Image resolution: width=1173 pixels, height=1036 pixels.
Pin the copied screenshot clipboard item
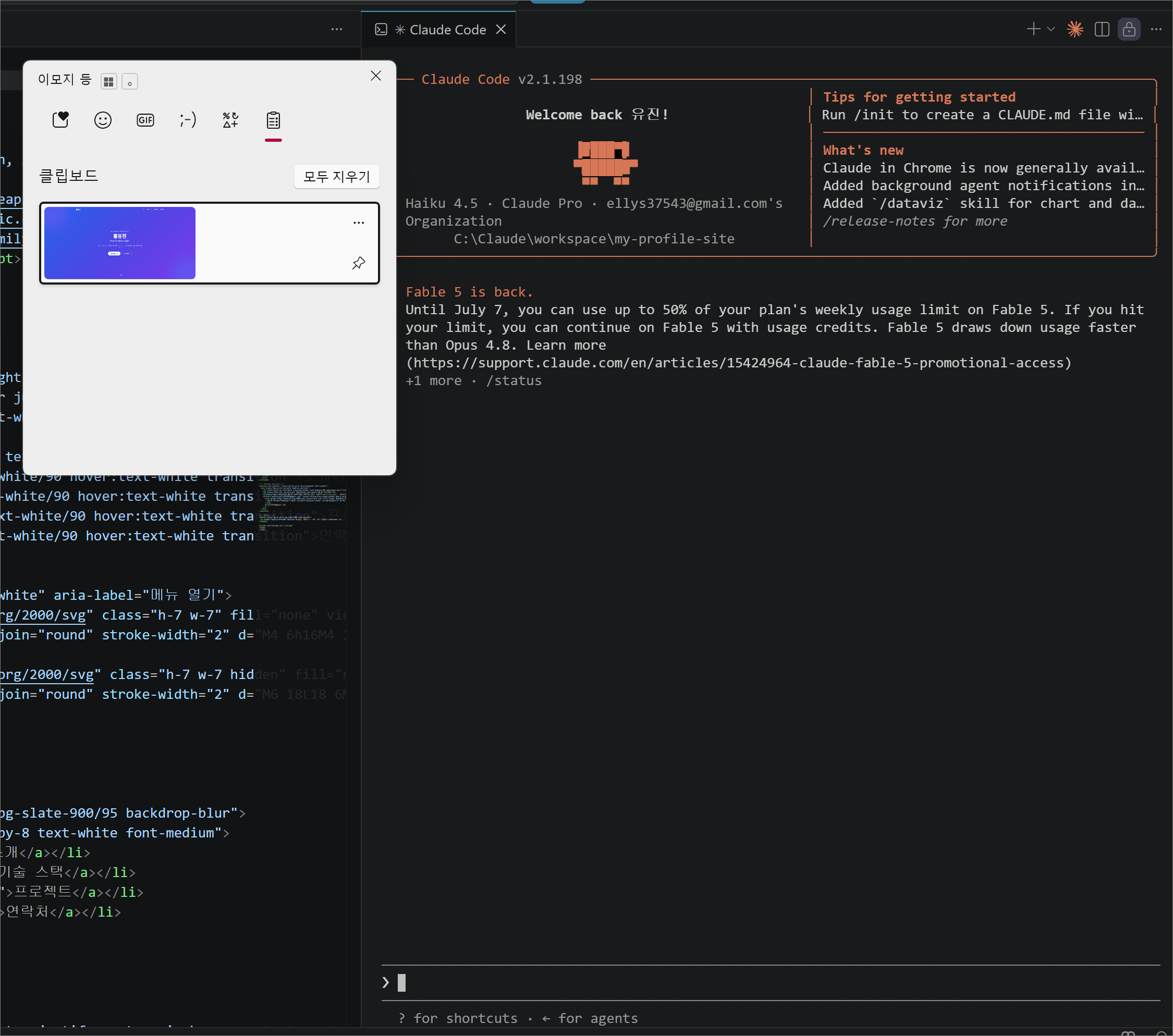(359, 263)
